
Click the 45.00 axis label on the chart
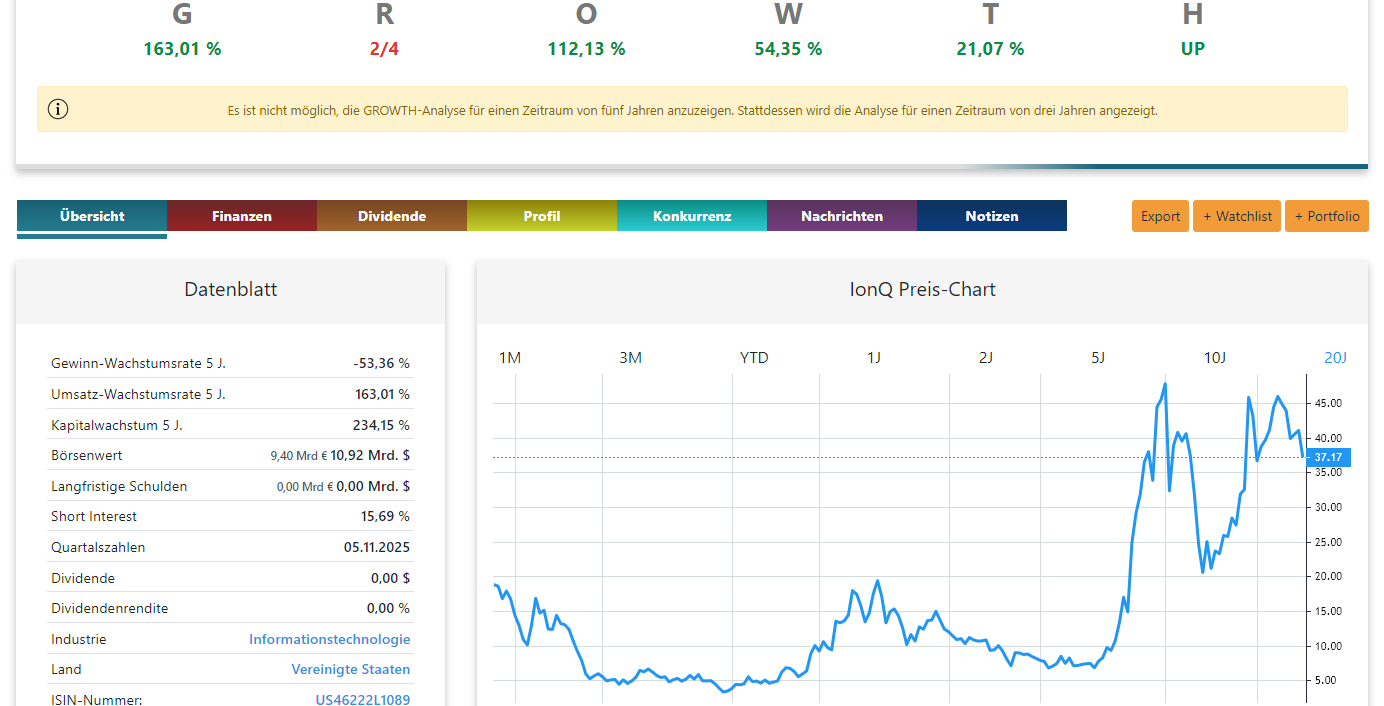(1329, 403)
